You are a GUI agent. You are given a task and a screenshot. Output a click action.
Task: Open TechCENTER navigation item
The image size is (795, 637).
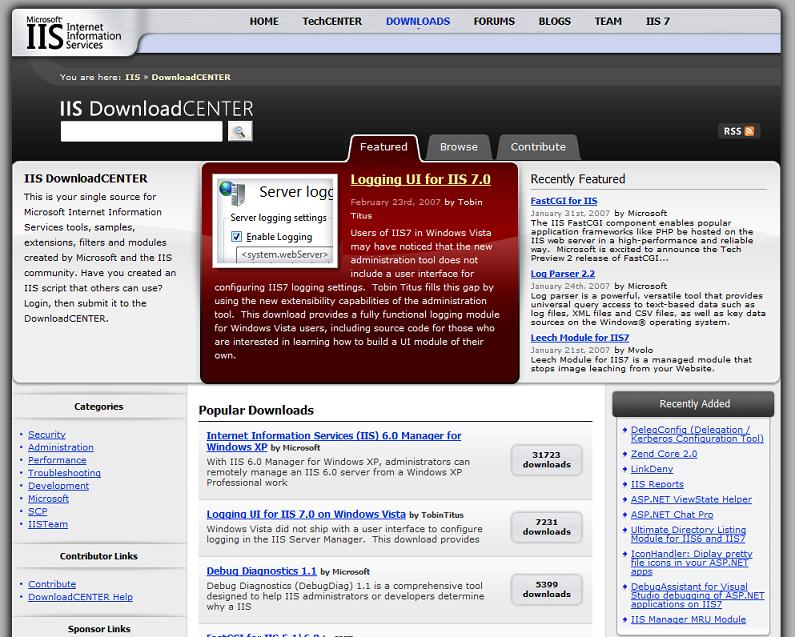coord(332,21)
